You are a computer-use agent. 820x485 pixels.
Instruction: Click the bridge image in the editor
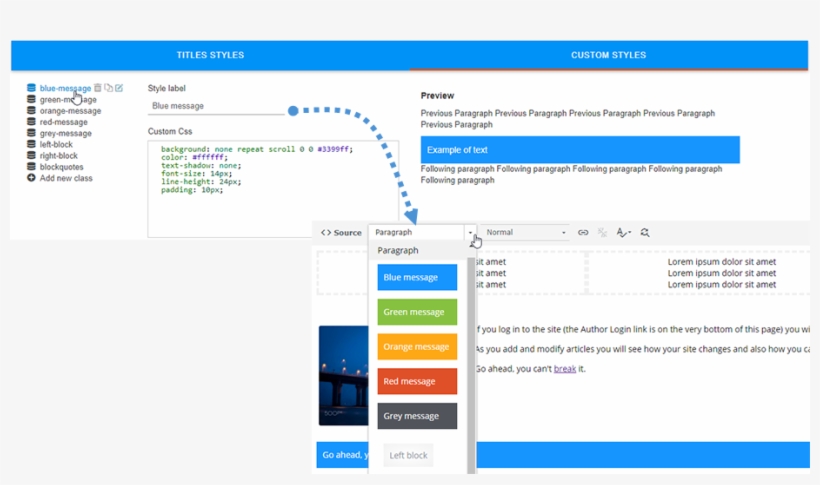344,376
